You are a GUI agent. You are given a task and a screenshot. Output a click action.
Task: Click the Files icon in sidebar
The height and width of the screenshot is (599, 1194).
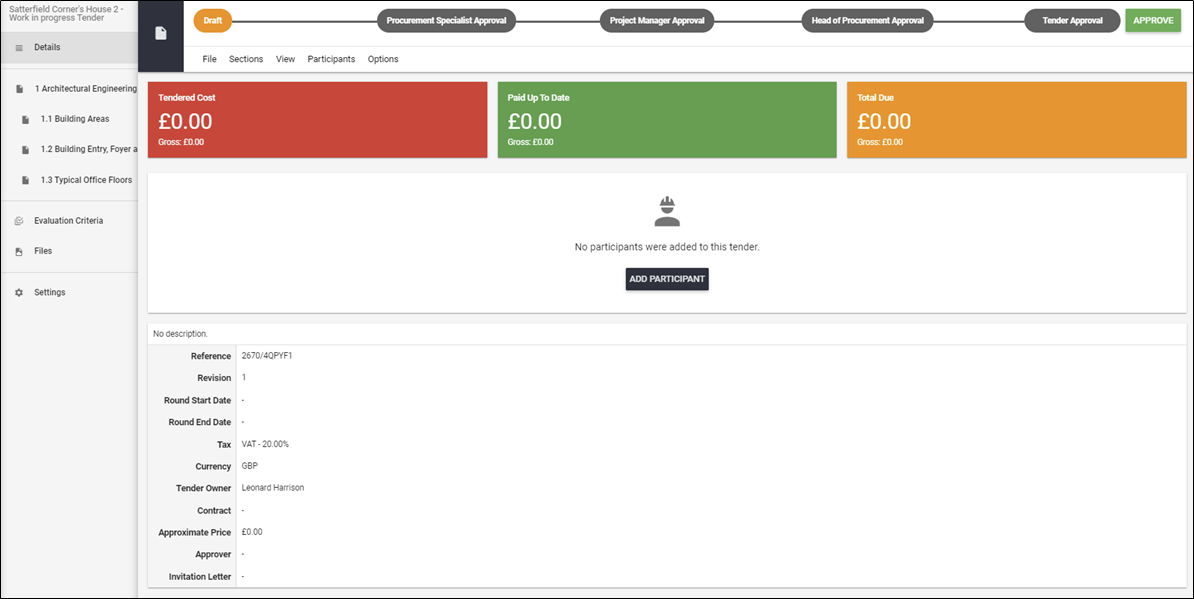click(x=19, y=251)
